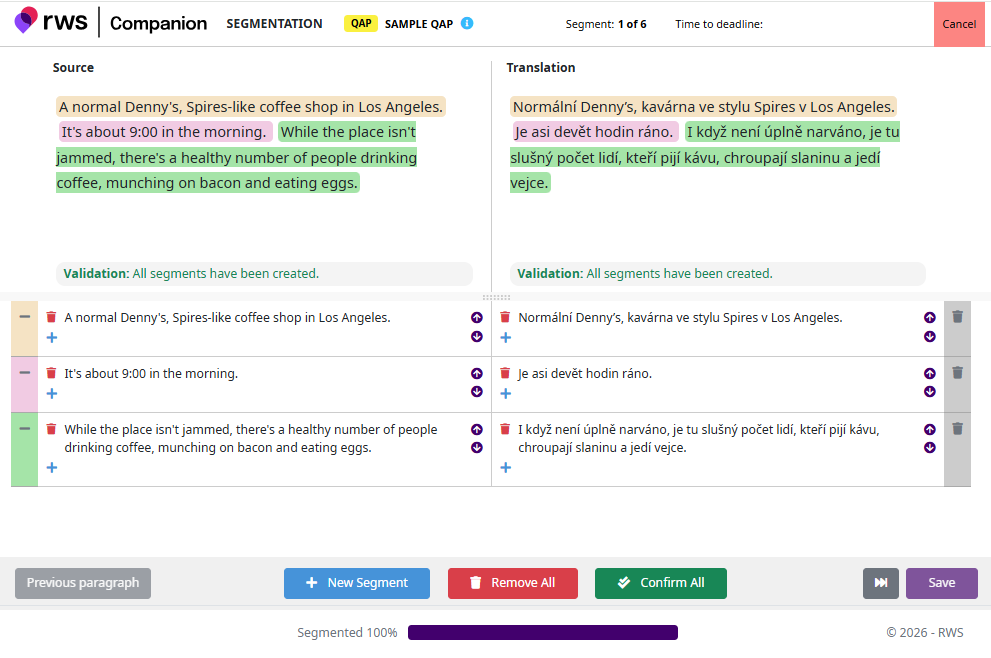Click the blue plus under source 'While the place isn't jammed'
Image resolution: width=991 pixels, height=658 pixels.
[52, 467]
